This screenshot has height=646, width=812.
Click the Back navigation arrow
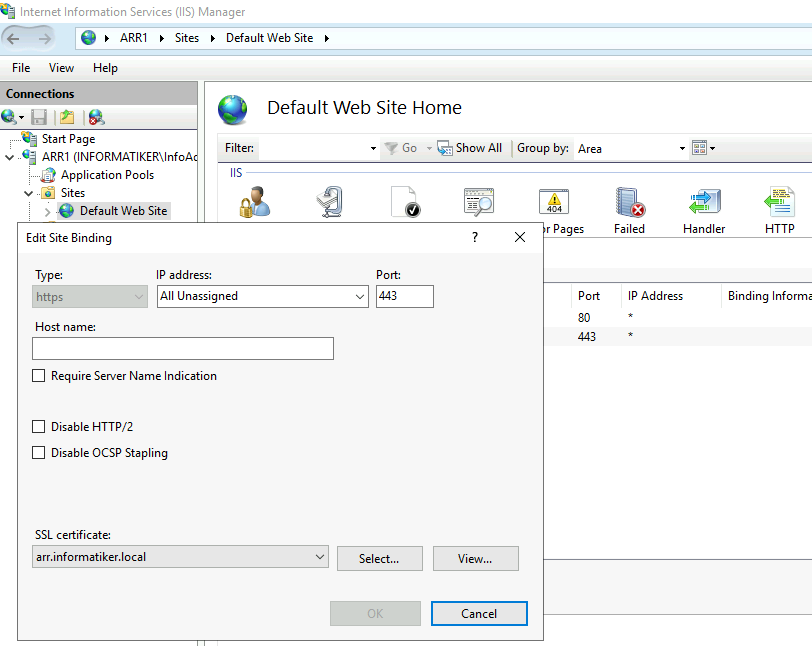point(13,38)
